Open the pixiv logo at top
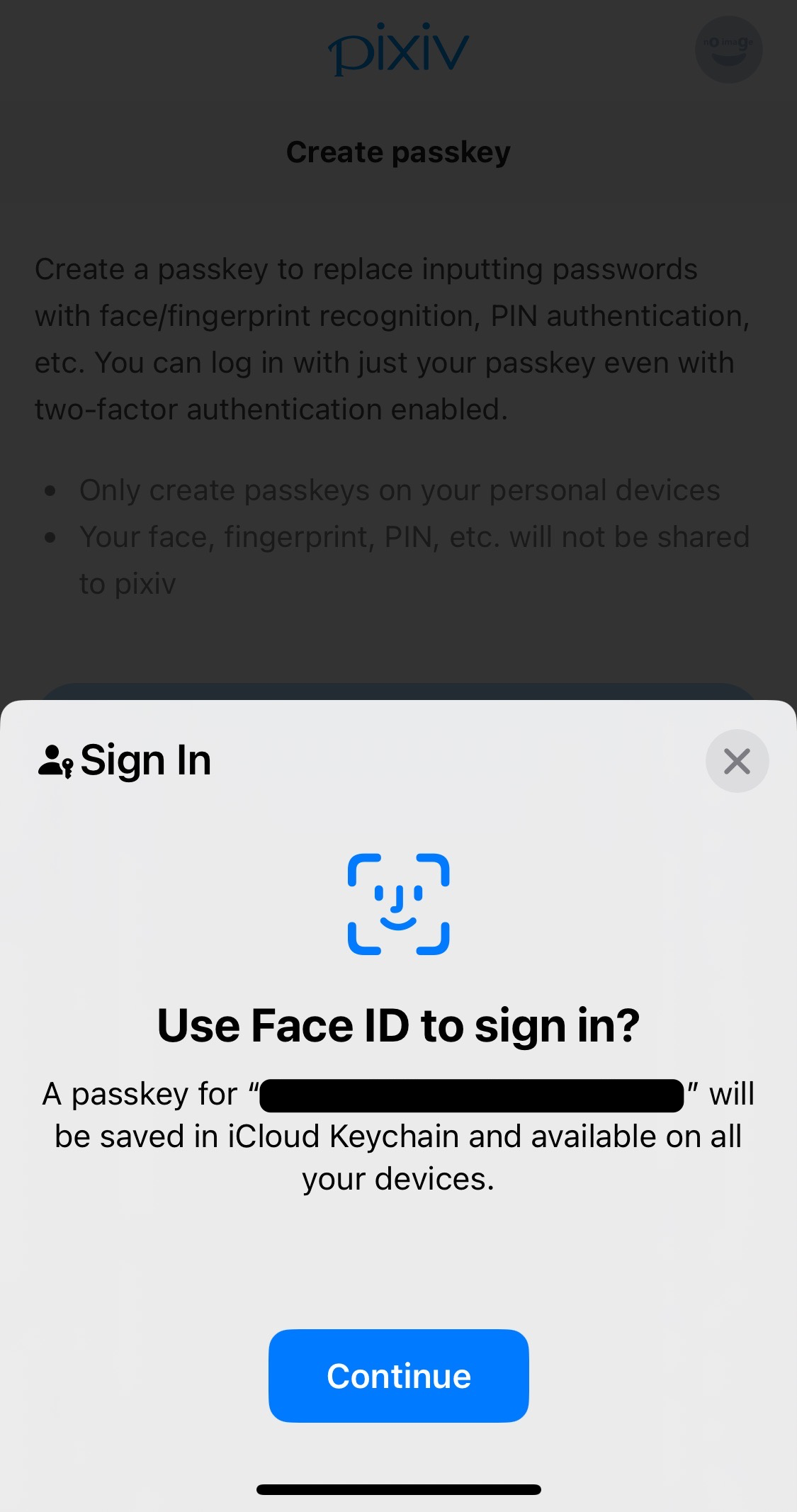The width and height of the screenshot is (797, 1512). (398, 50)
